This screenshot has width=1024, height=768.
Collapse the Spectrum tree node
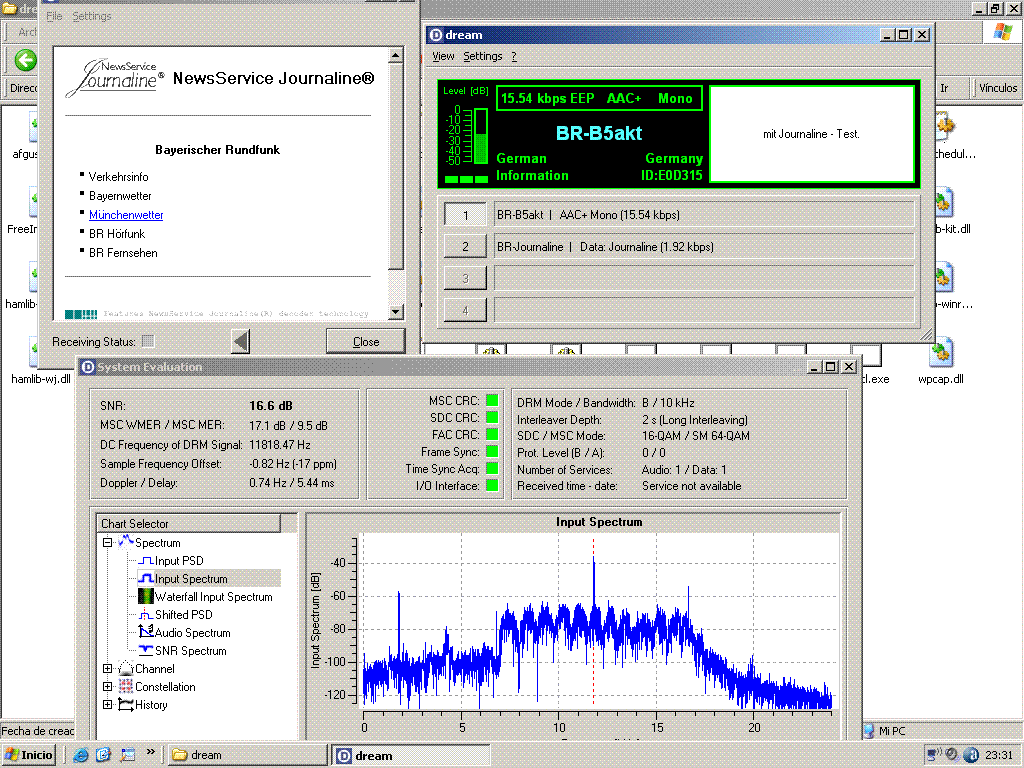click(108, 542)
